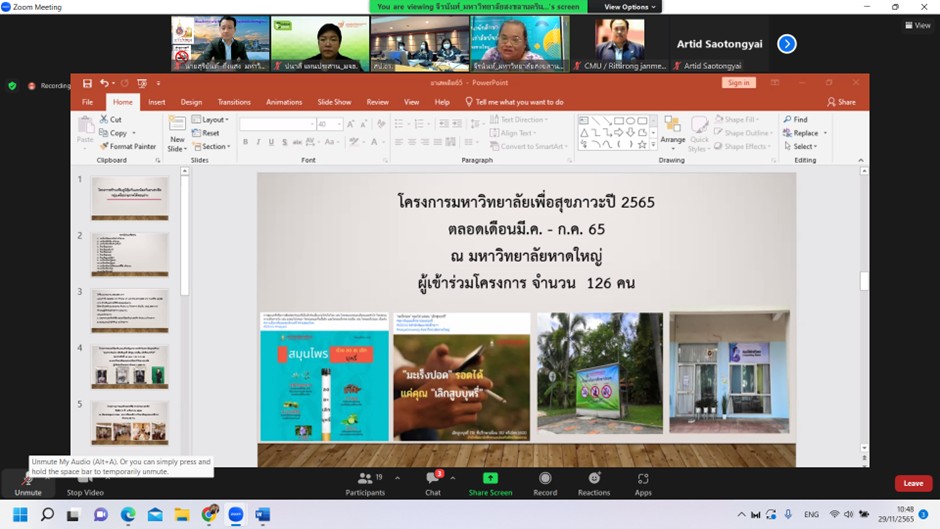Click Tell me what you want to do
Image resolution: width=940 pixels, height=529 pixels.
click(x=514, y=102)
